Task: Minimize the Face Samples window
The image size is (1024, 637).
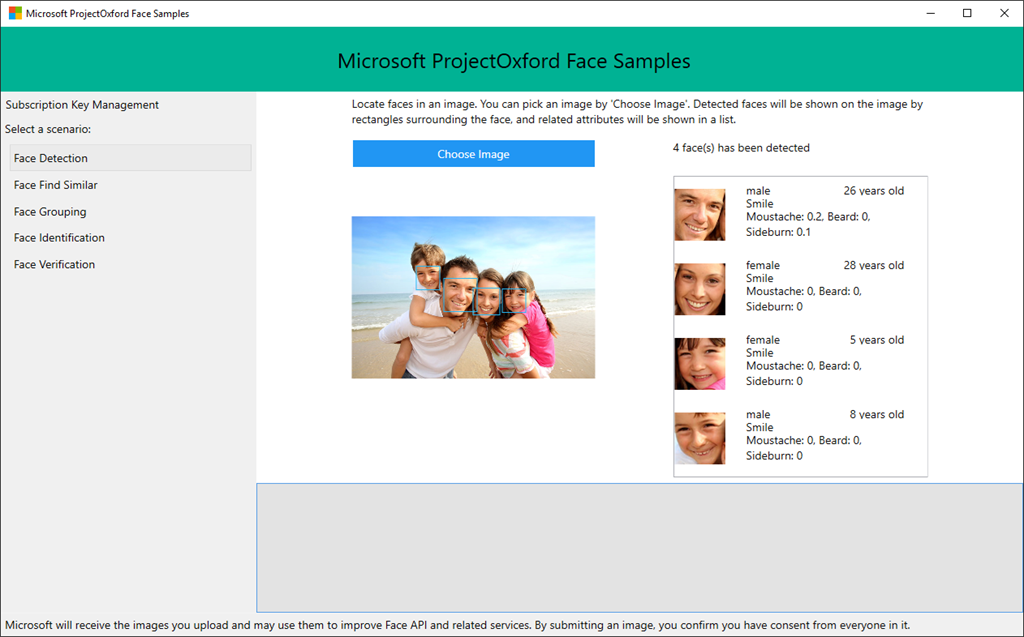Action: [931, 13]
